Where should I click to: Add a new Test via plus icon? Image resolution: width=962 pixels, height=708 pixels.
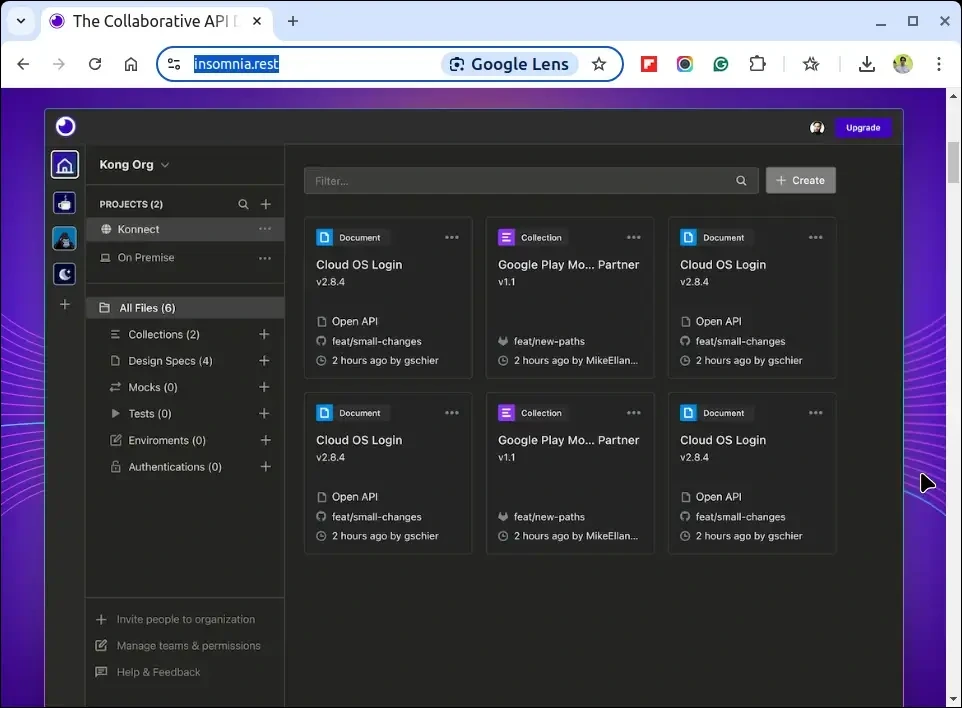click(x=264, y=414)
